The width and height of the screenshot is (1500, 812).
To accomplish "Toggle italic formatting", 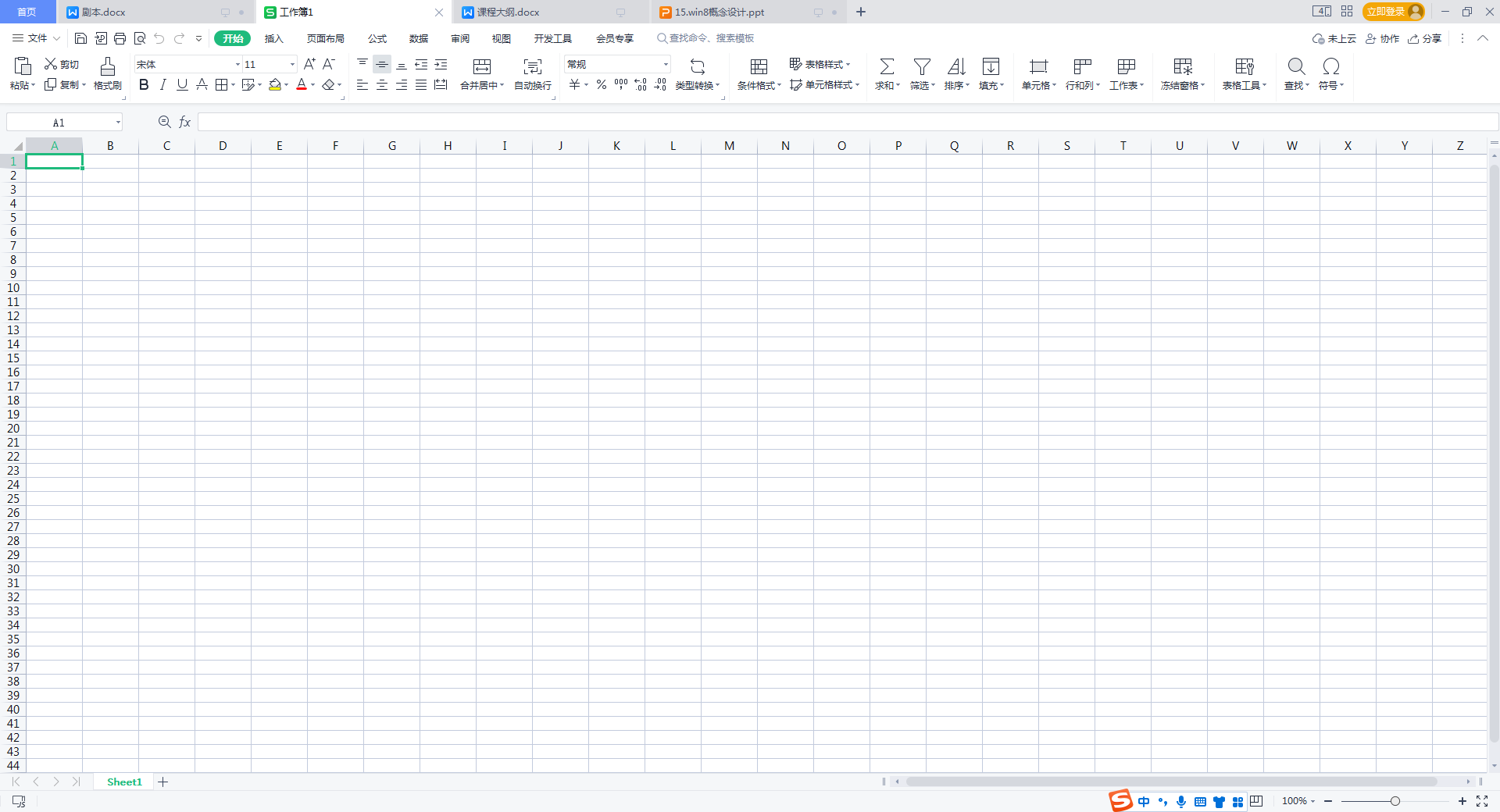I will (162, 84).
